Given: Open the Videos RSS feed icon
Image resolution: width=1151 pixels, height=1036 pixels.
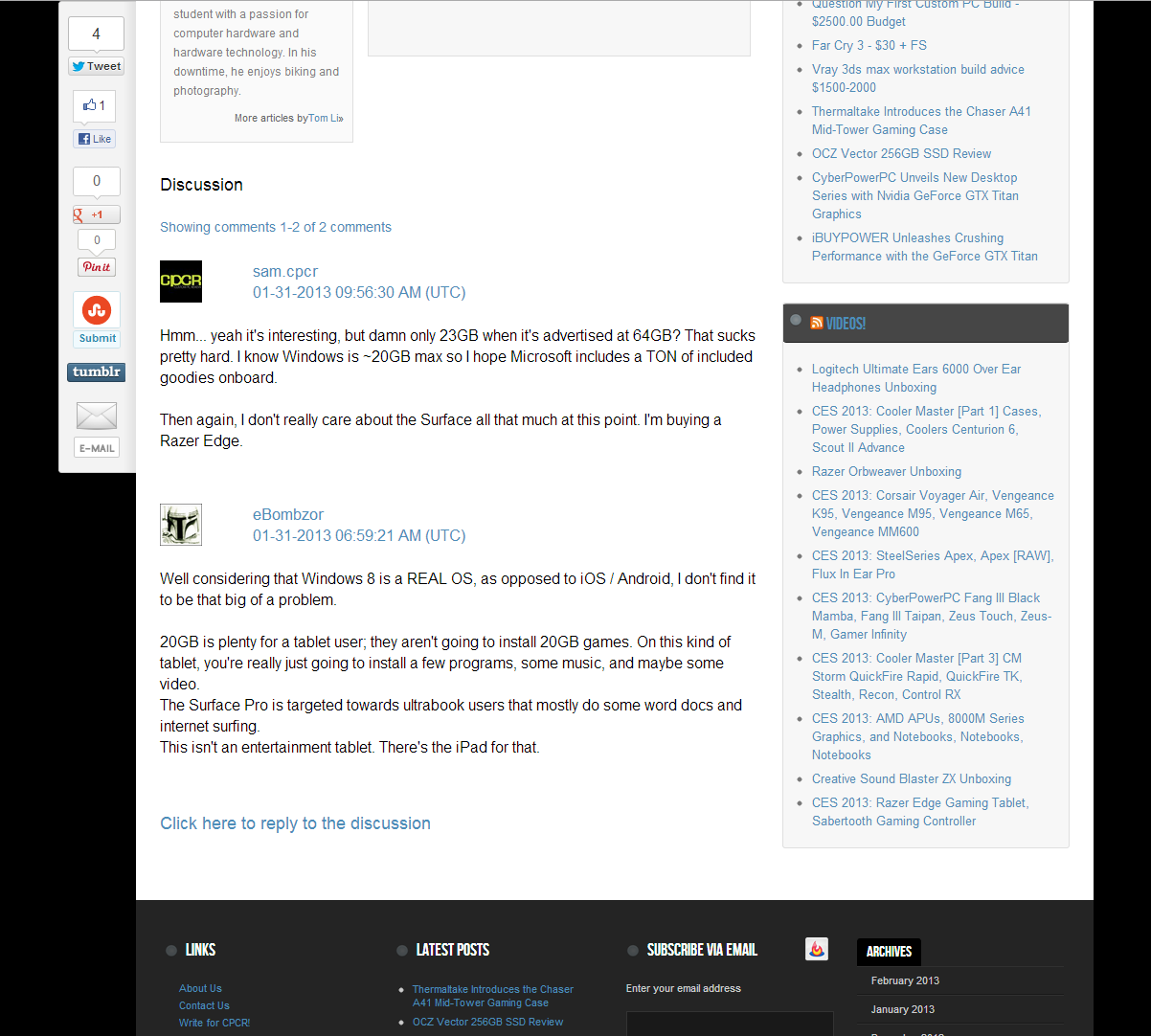Looking at the screenshot, I should 817,324.
